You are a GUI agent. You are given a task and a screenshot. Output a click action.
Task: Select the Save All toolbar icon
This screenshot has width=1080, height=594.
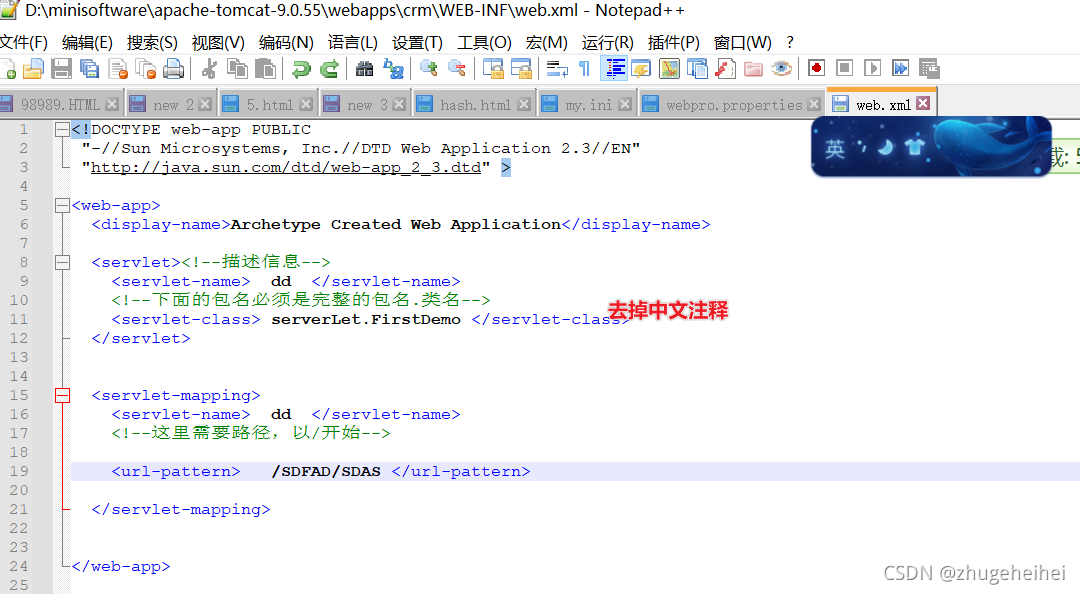88,68
